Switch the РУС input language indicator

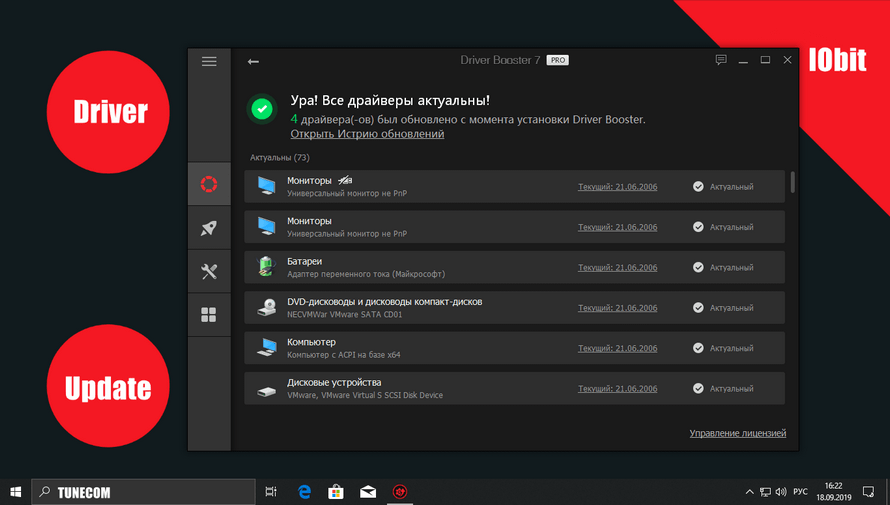[800, 492]
